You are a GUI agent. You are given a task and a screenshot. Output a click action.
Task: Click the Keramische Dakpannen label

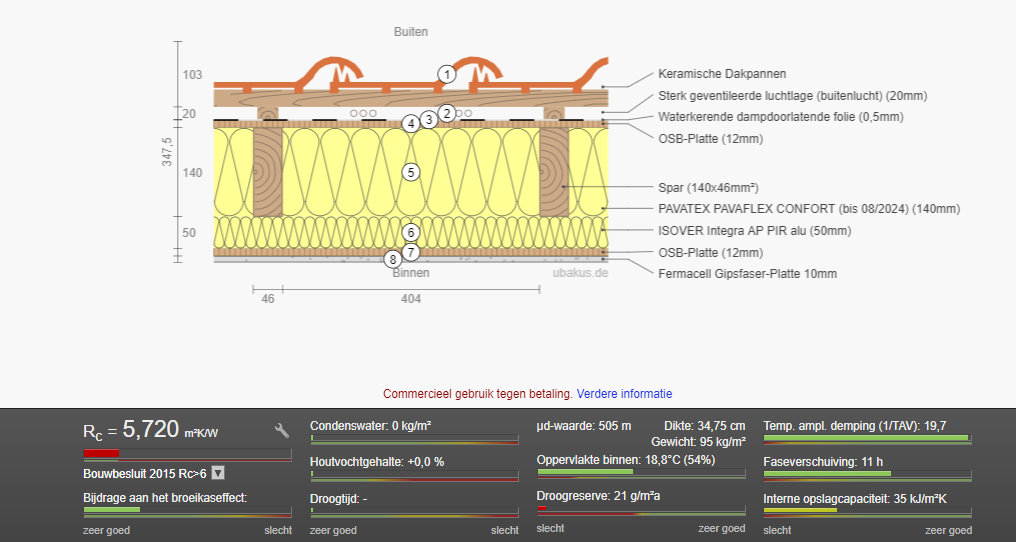pos(722,74)
